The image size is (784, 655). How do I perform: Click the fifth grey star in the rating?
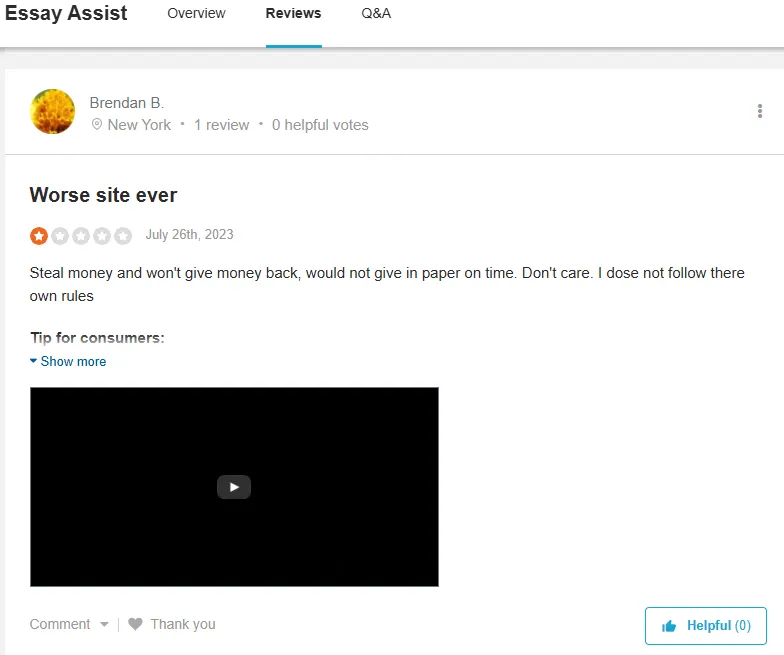(x=122, y=236)
